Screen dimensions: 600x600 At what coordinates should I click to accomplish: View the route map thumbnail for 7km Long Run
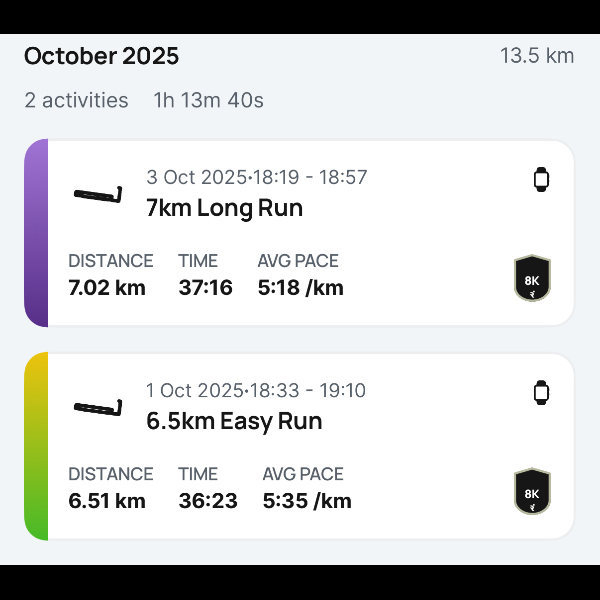98,193
